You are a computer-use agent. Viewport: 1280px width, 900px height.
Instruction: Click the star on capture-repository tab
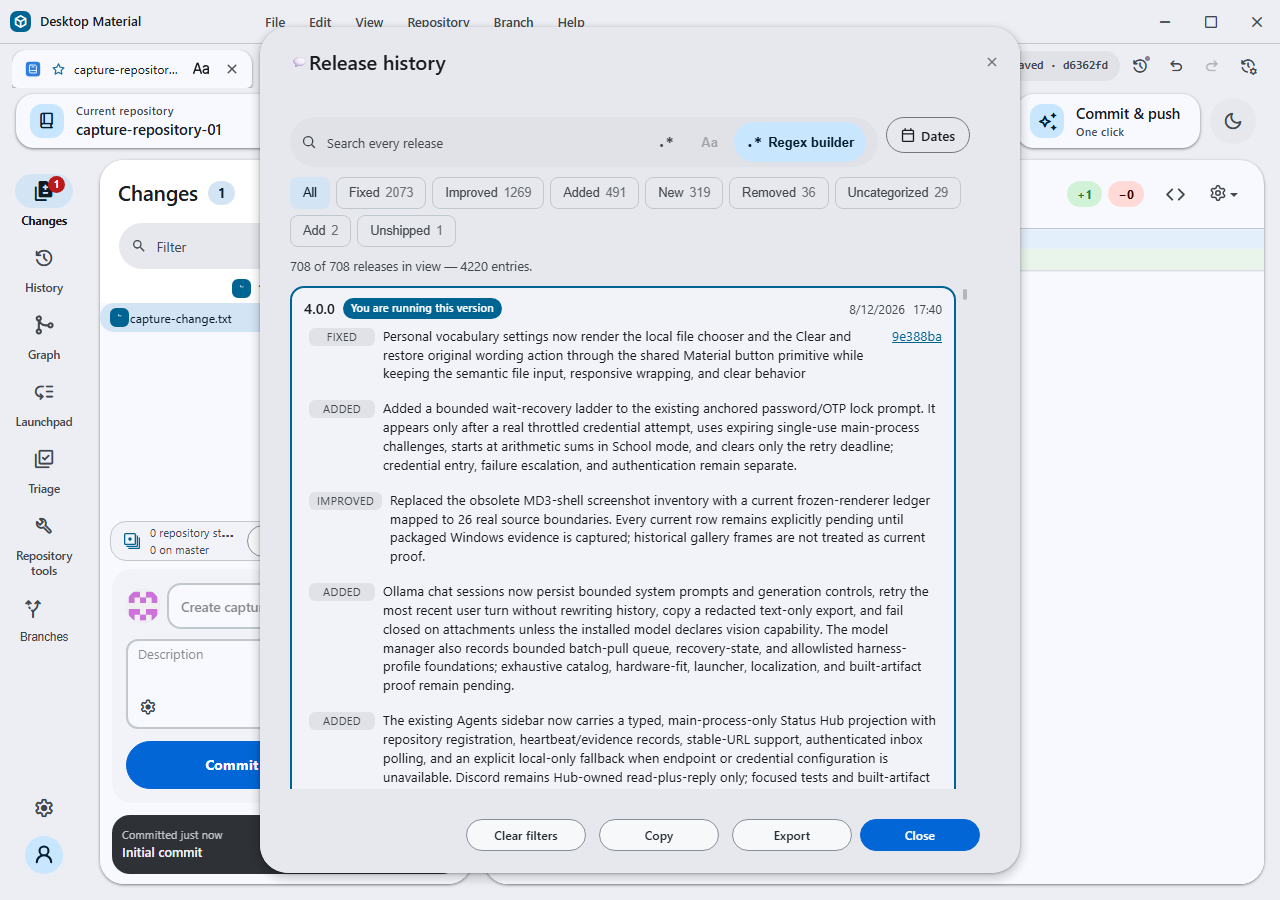tap(58, 69)
